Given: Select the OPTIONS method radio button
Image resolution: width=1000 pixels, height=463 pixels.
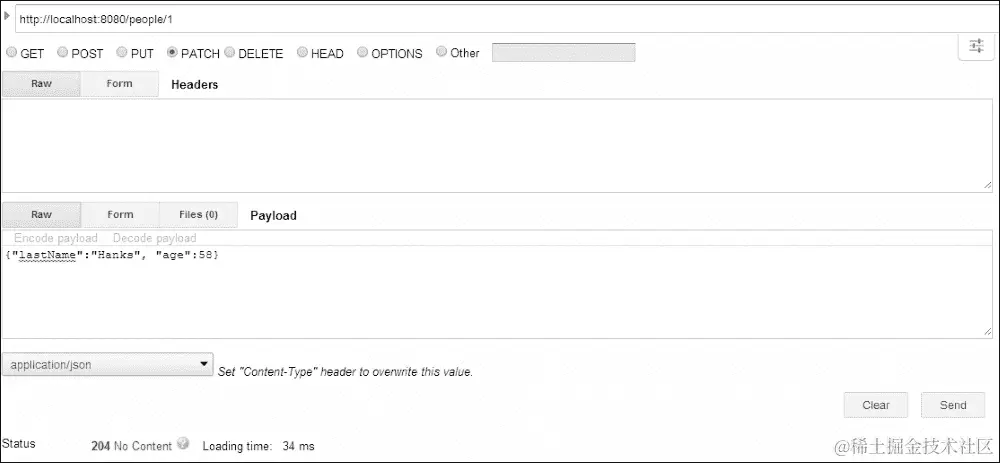Looking at the screenshot, I should coord(362,52).
